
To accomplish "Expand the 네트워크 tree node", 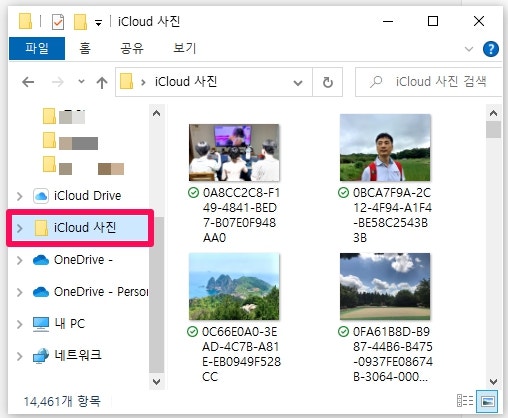I will (20, 356).
